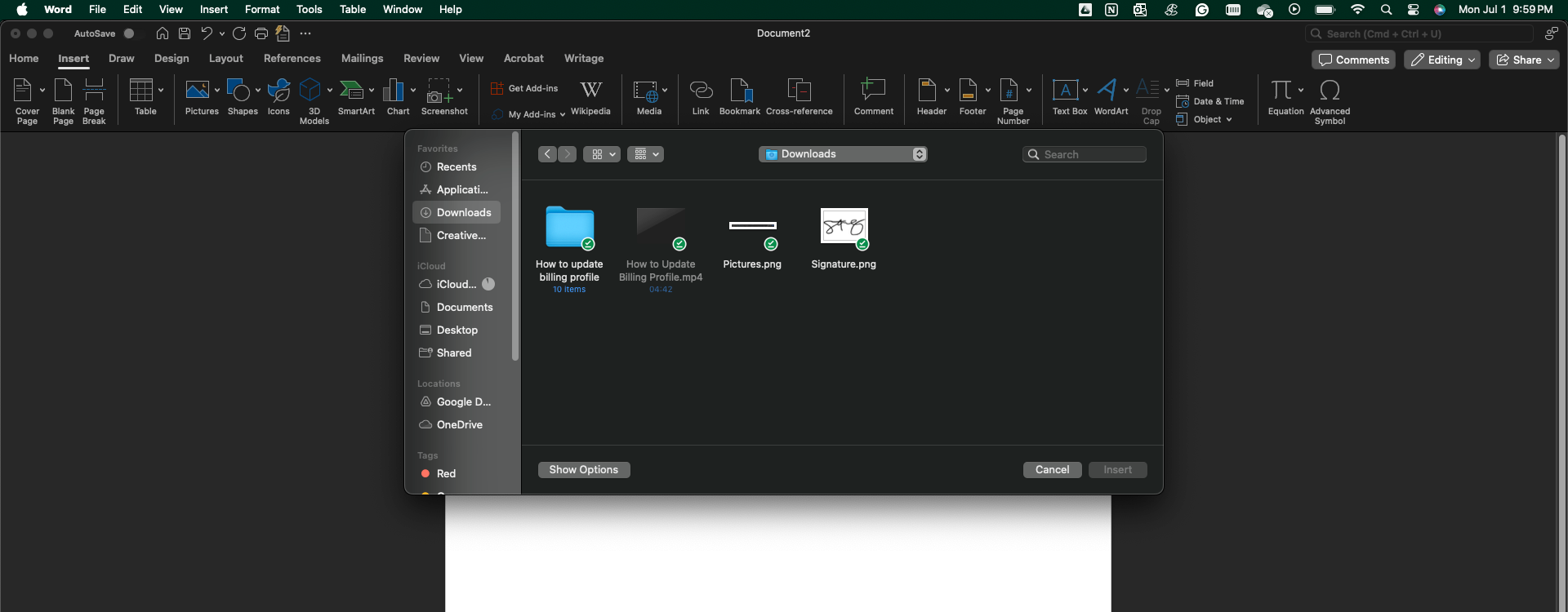Image resolution: width=1568 pixels, height=612 pixels.
Task: Select the Signature.png thumbnail
Action: (844, 227)
